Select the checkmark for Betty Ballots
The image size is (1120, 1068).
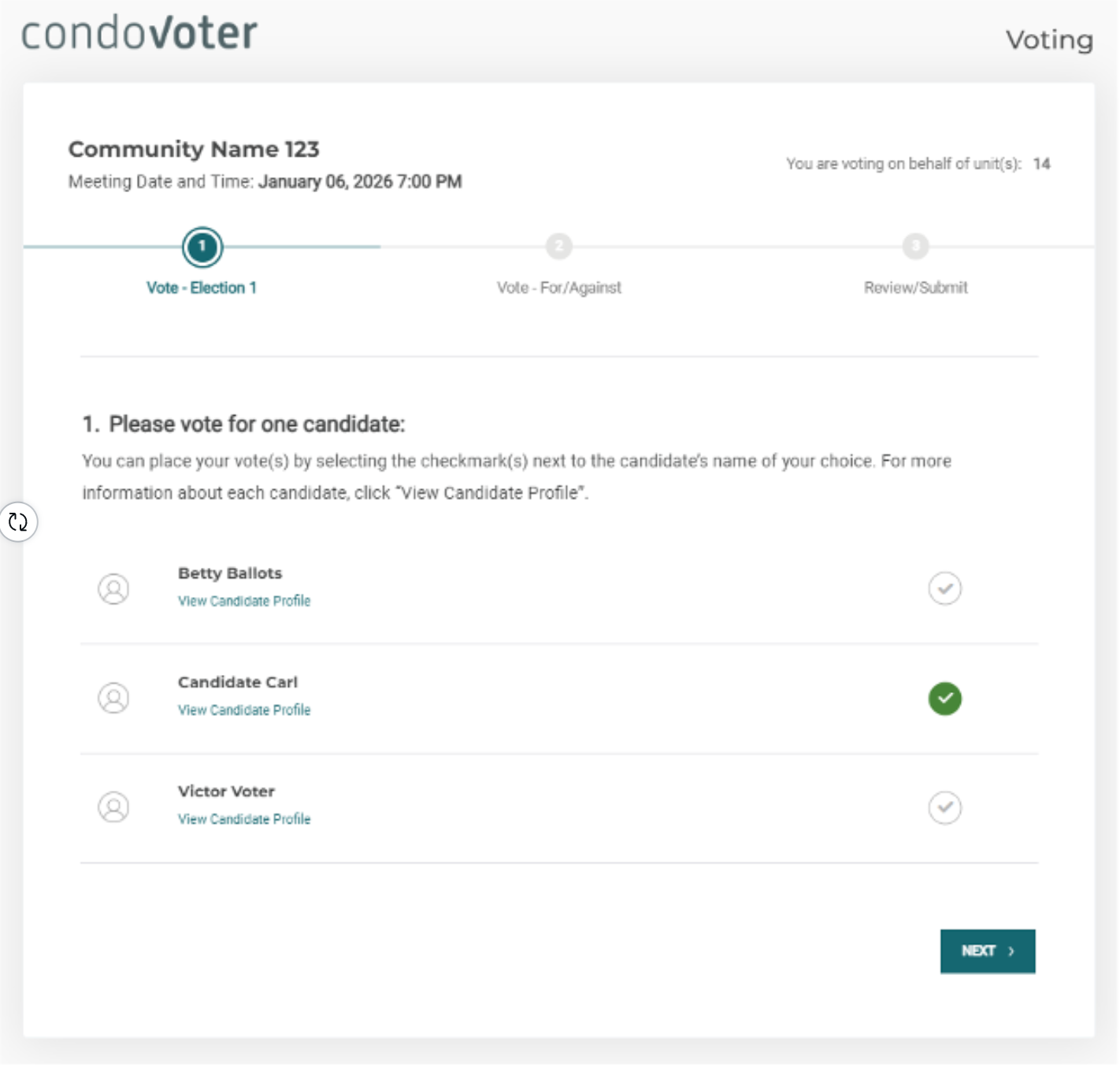(944, 588)
